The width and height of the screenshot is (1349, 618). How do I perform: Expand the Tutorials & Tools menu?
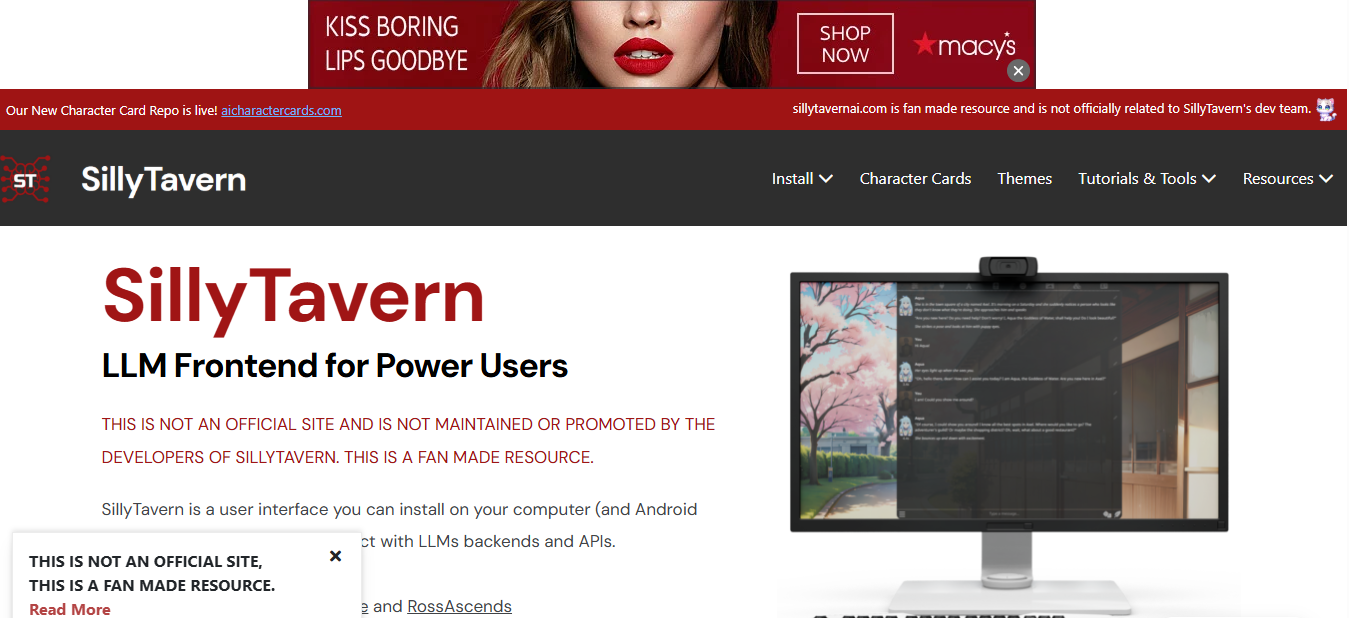point(1147,178)
